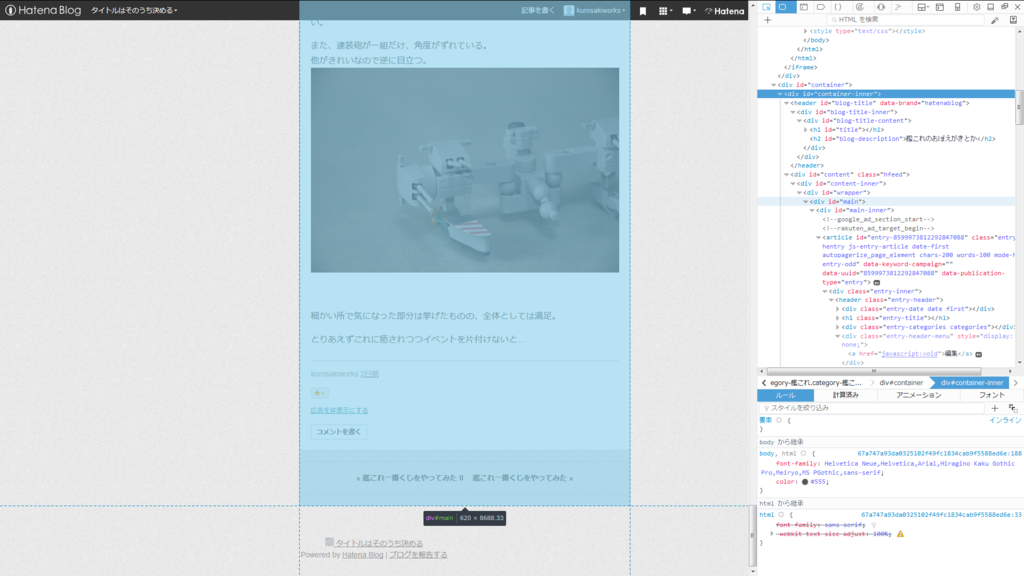
Task: Click ブログを報告する link
Action: (418, 555)
